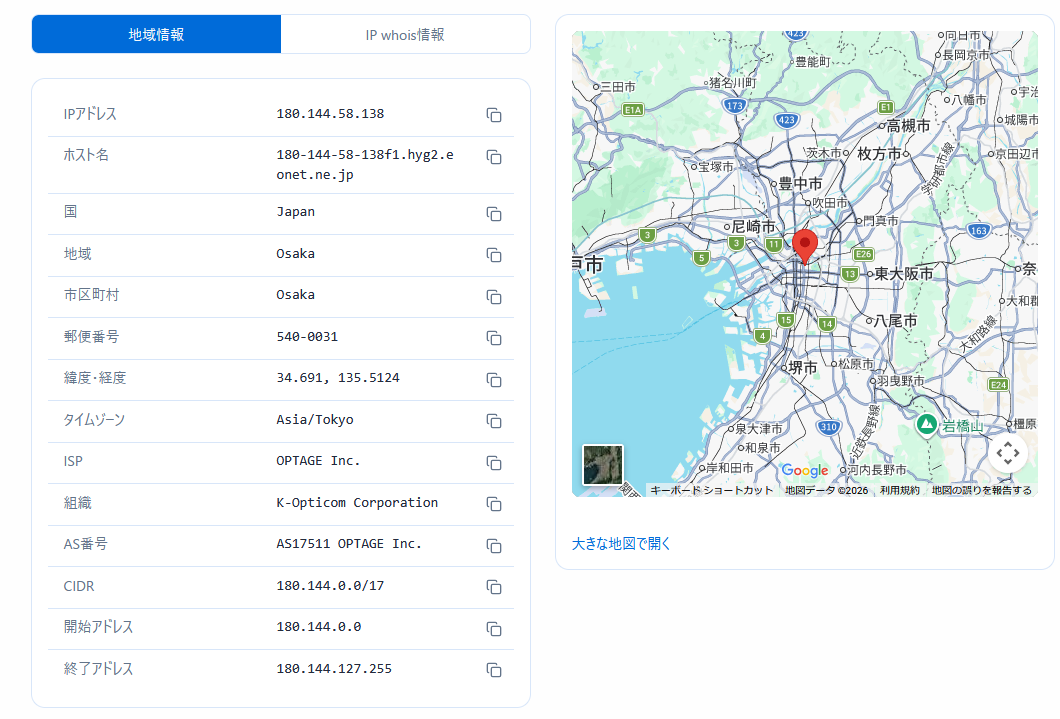Switch to the IP whois情報 tab
Viewport: 1060px width, 719px height.
pyautogui.click(x=405, y=34)
